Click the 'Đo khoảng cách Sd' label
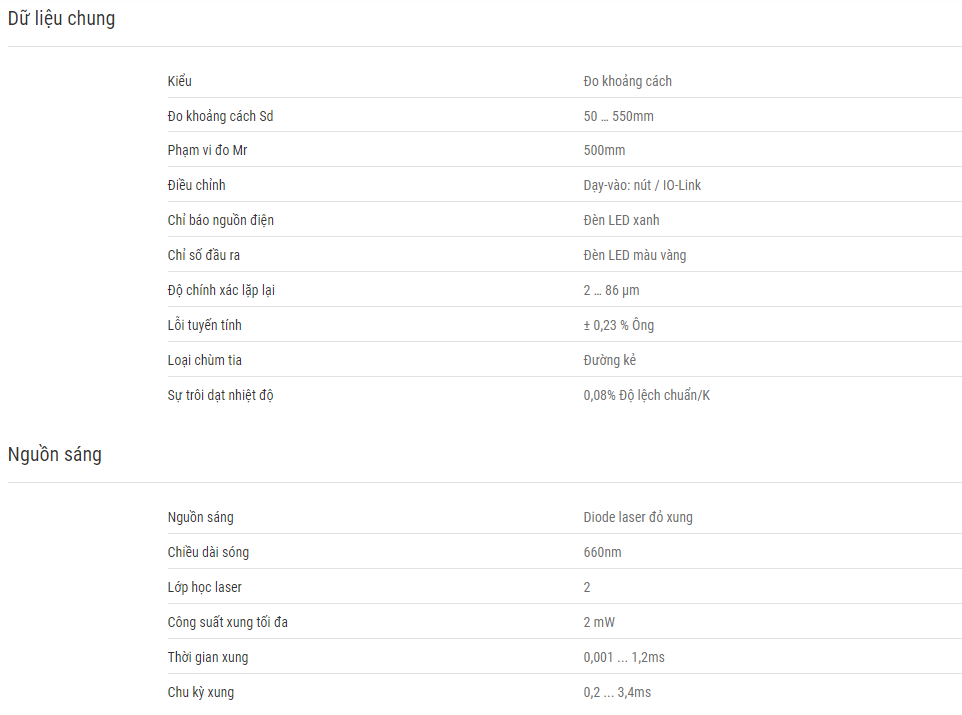The width and height of the screenshot is (962, 715). (220, 116)
